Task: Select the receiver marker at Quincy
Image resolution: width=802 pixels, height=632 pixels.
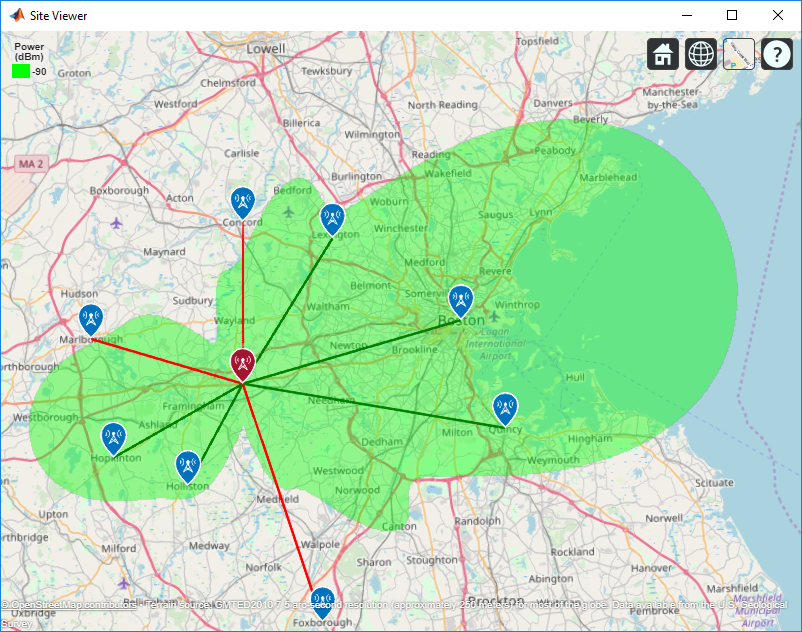Action: point(505,408)
